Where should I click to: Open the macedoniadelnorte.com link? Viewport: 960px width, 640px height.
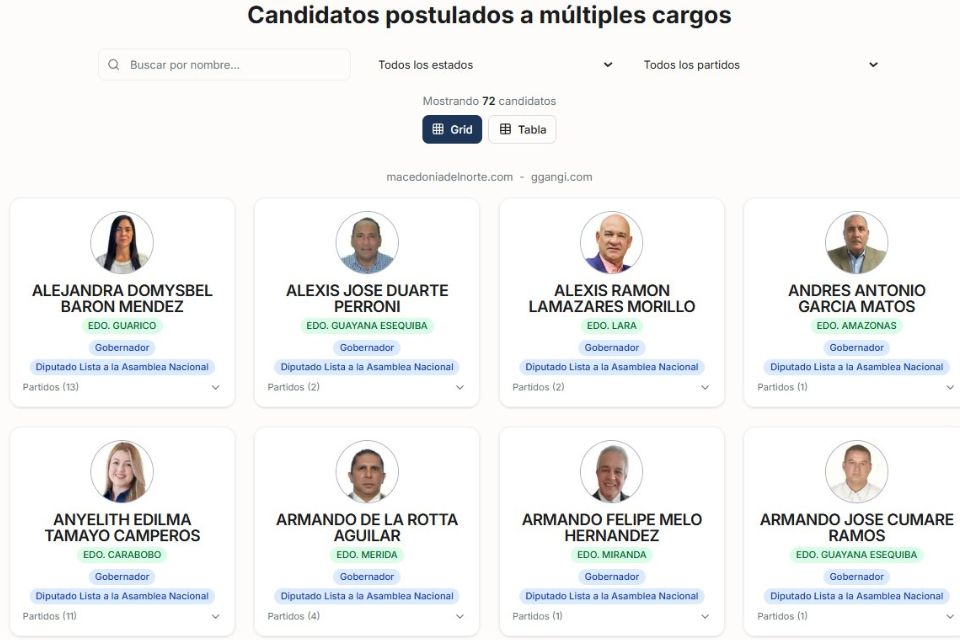[x=449, y=177]
